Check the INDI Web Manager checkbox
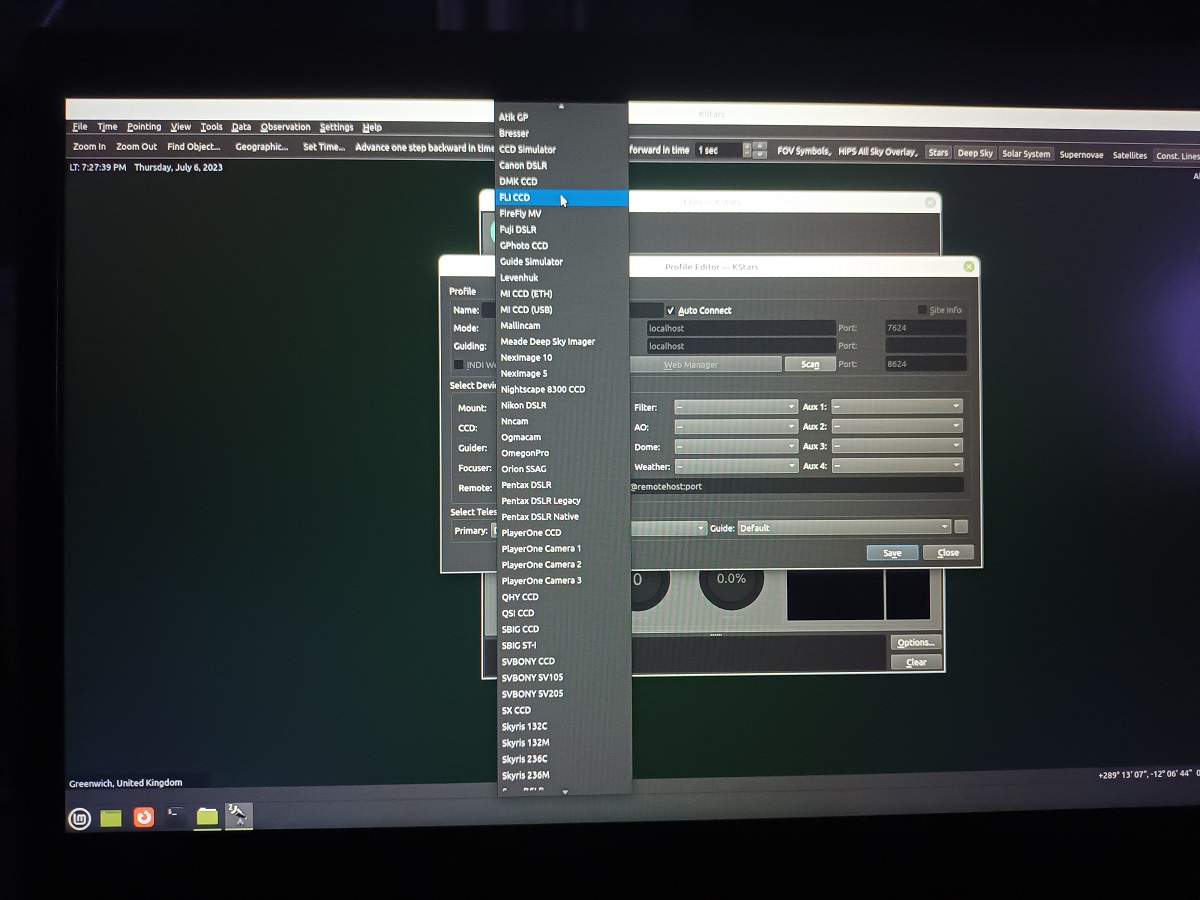The height and width of the screenshot is (900, 1200). [x=459, y=365]
